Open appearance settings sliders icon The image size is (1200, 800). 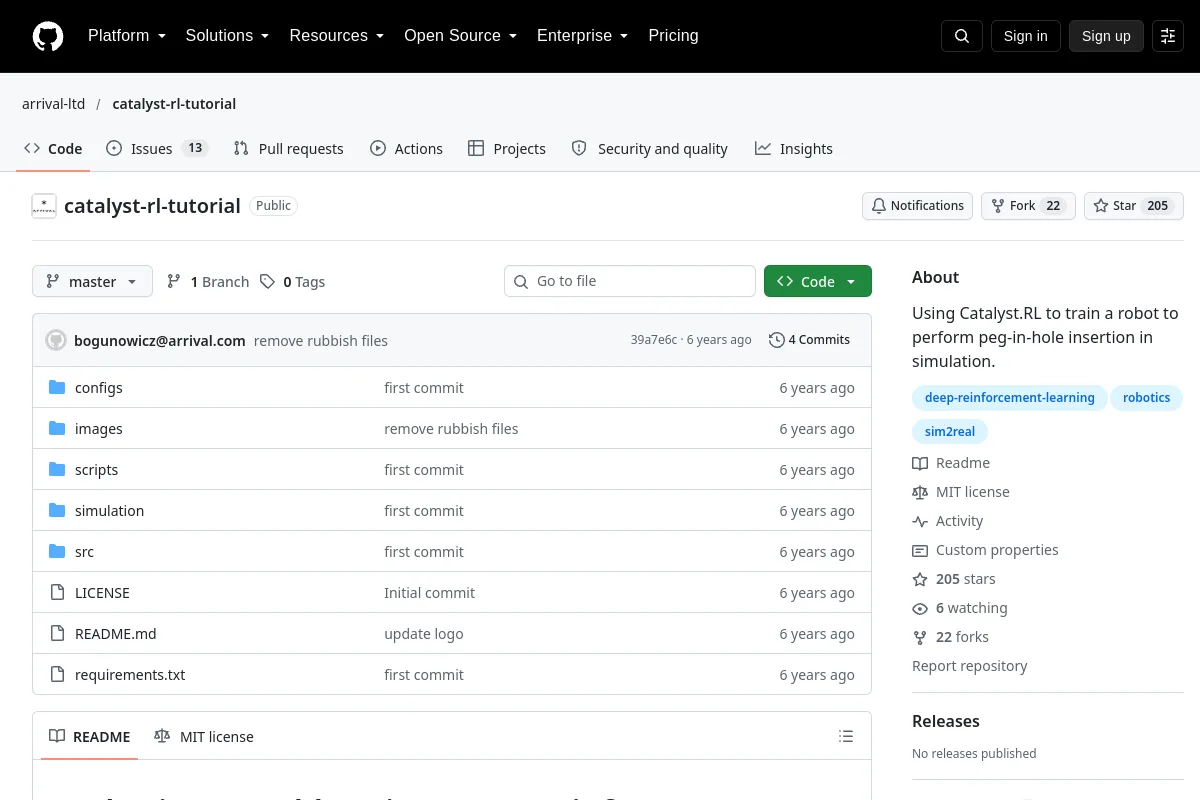1168,36
